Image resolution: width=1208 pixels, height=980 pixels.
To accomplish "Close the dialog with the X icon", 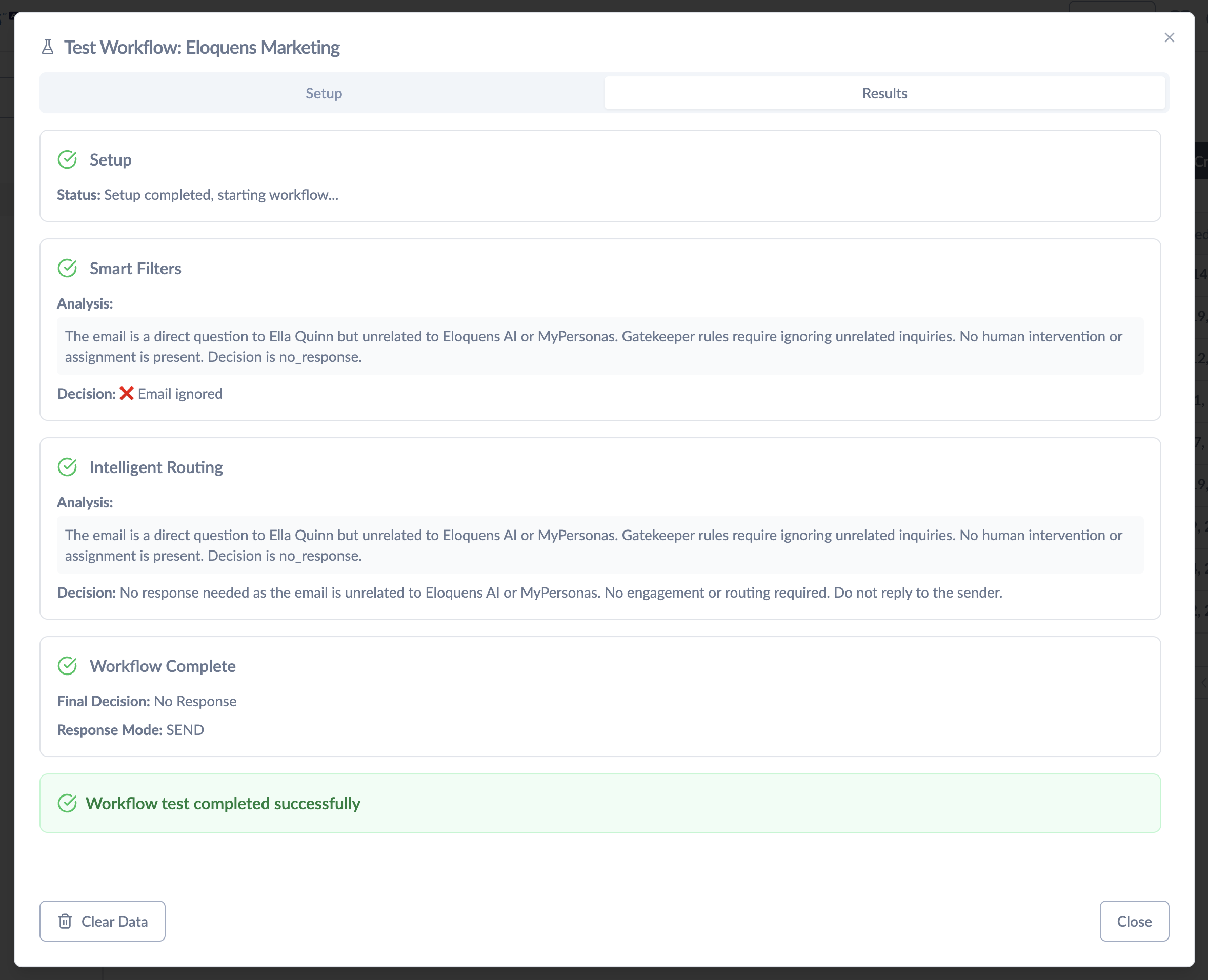I will click(1169, 38).
